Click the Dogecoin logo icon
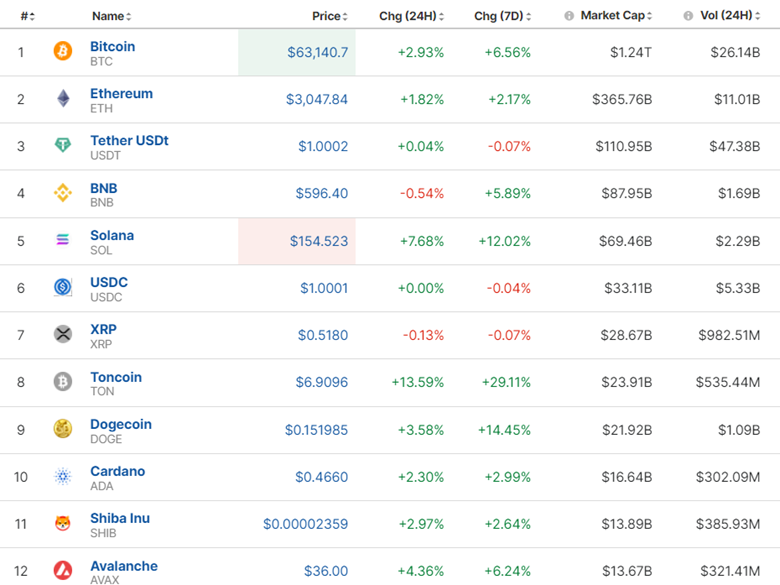780x585 pixels. 63,429
